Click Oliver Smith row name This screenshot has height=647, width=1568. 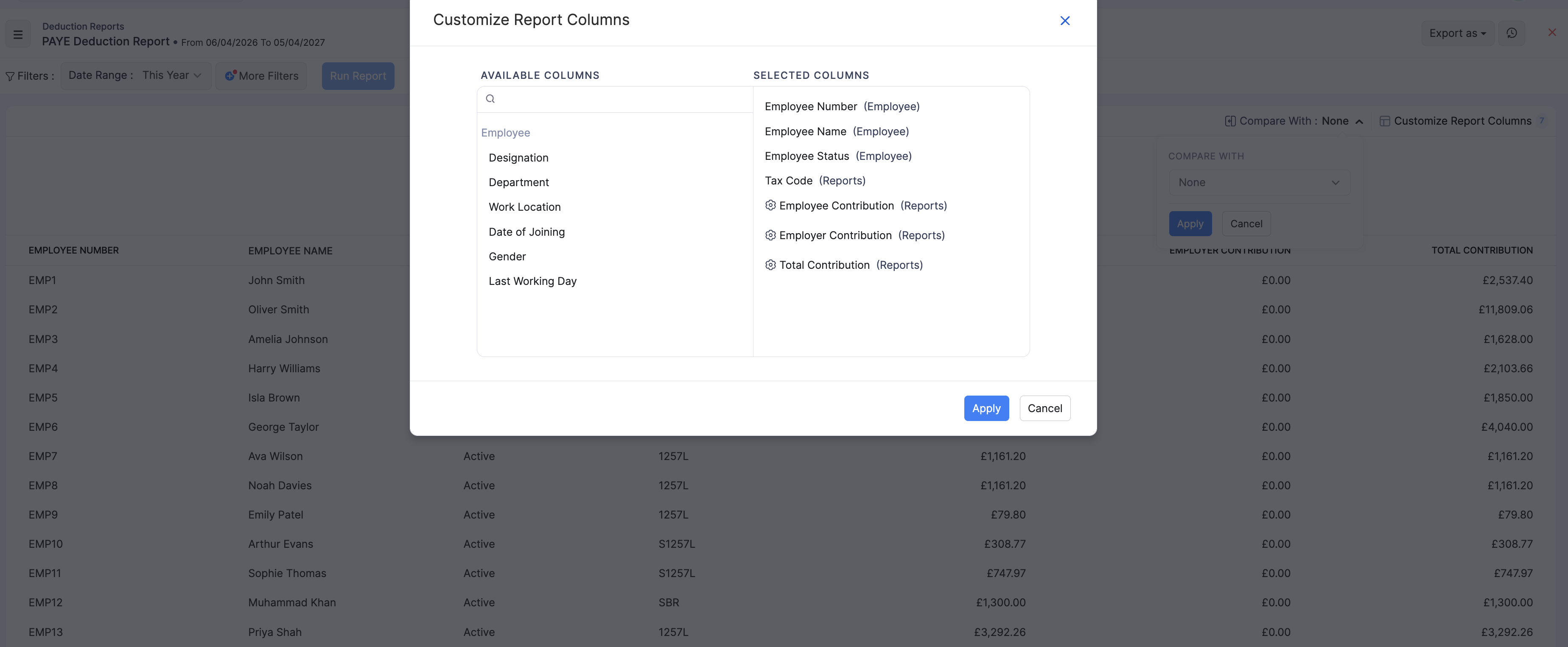tap(278, 310)
